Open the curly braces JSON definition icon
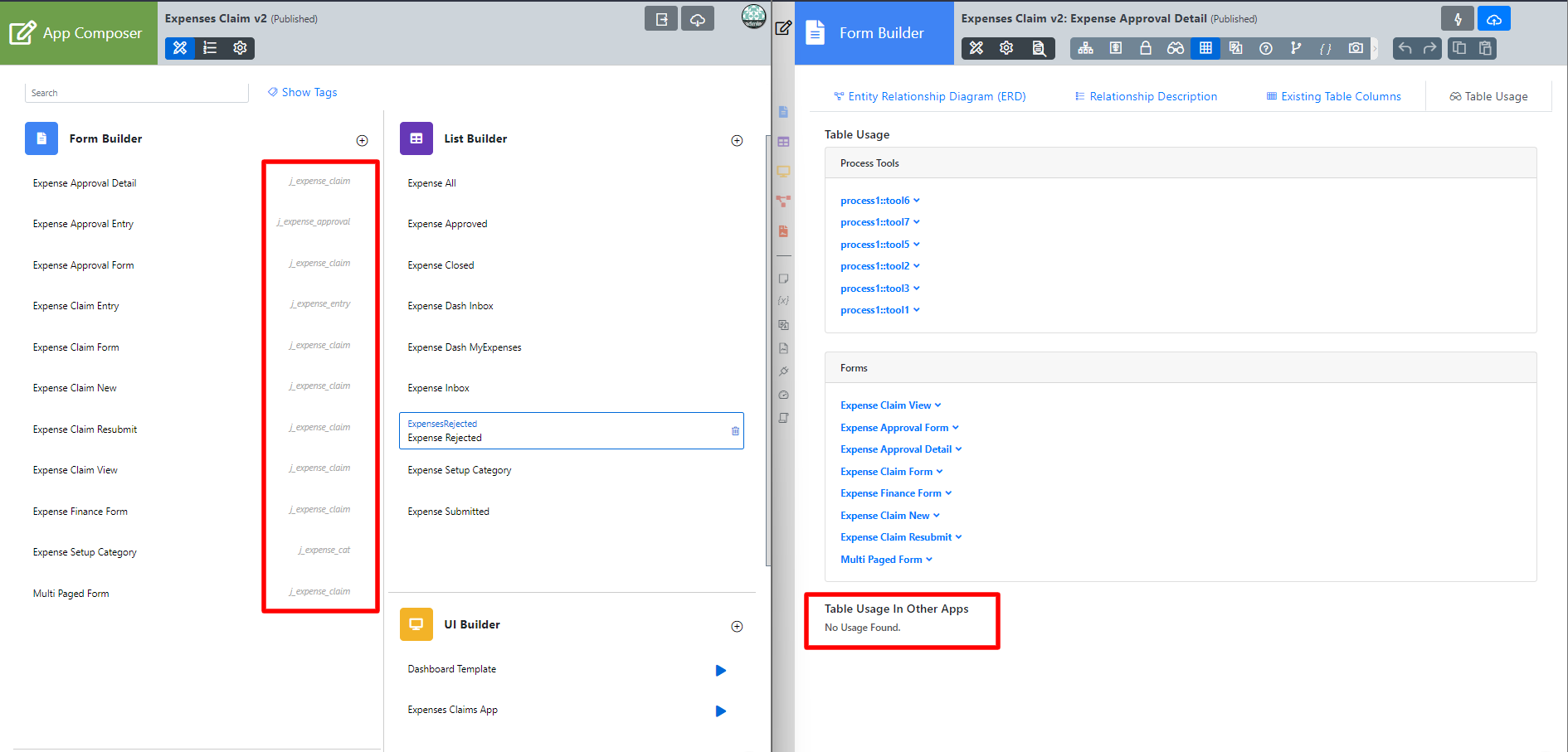 coord(1326,48)
